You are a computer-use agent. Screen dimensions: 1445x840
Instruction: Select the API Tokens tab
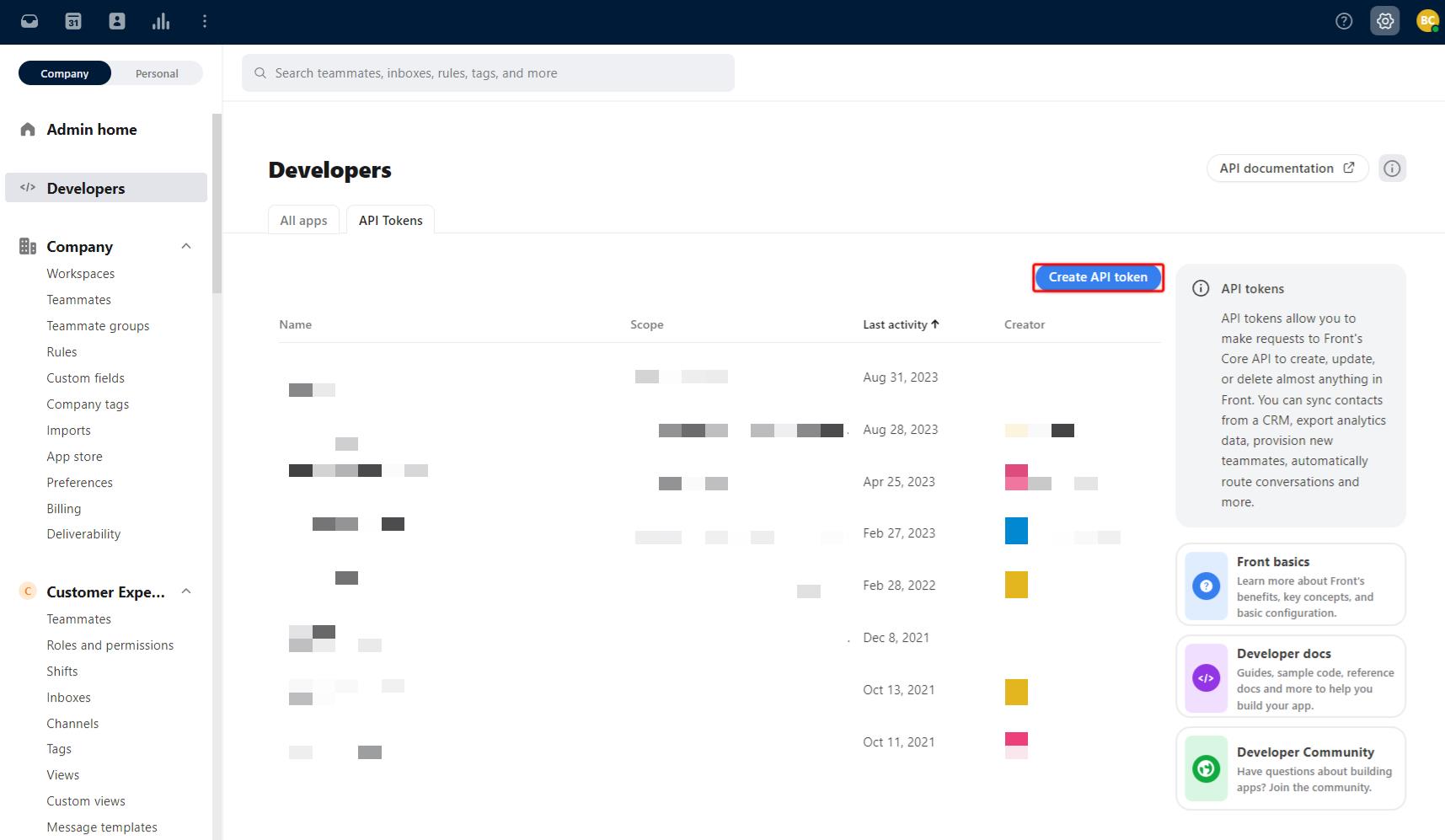(x=390, y=220)
